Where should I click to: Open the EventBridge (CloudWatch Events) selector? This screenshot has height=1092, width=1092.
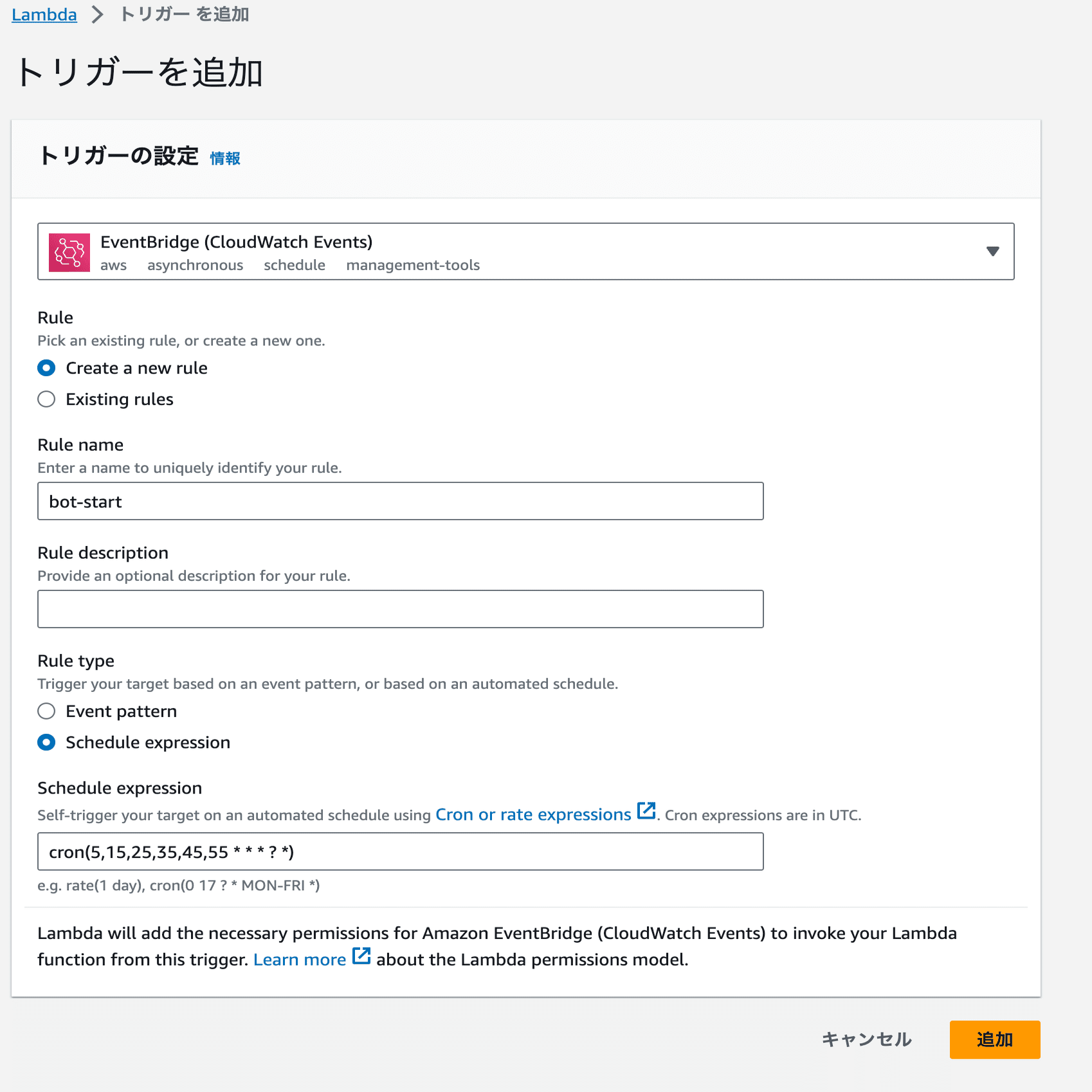click(526, 251)
